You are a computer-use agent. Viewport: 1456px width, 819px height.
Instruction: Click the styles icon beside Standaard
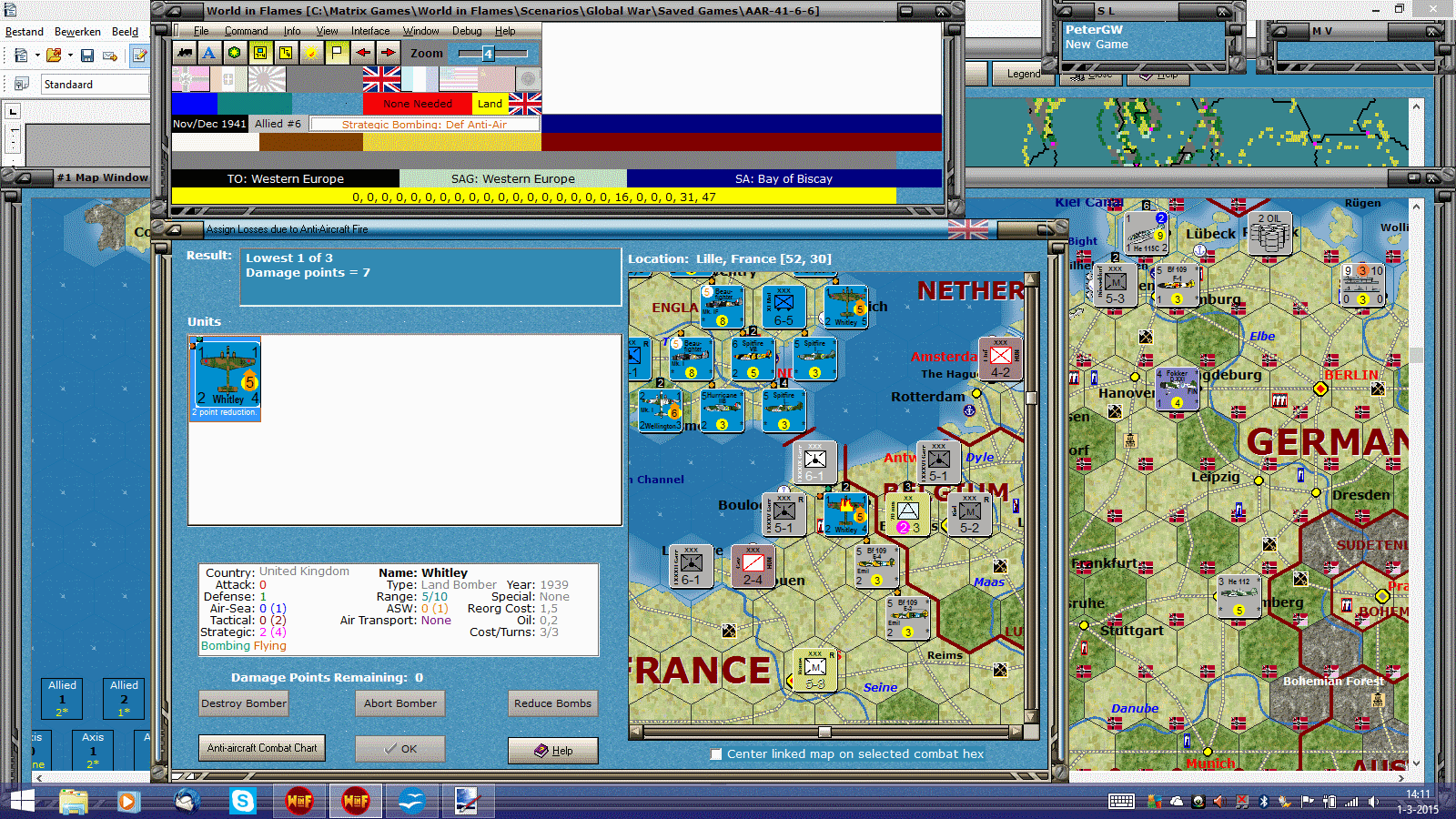[22, 84]
